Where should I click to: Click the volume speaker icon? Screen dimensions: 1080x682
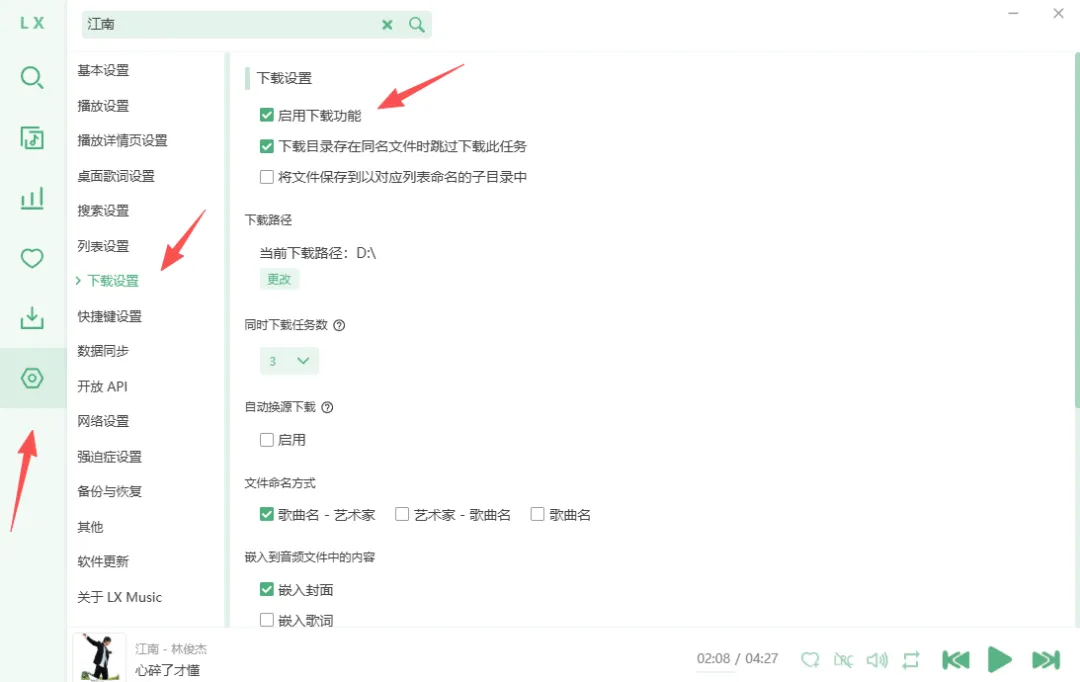pyautogui.click(x=877, y=660)
